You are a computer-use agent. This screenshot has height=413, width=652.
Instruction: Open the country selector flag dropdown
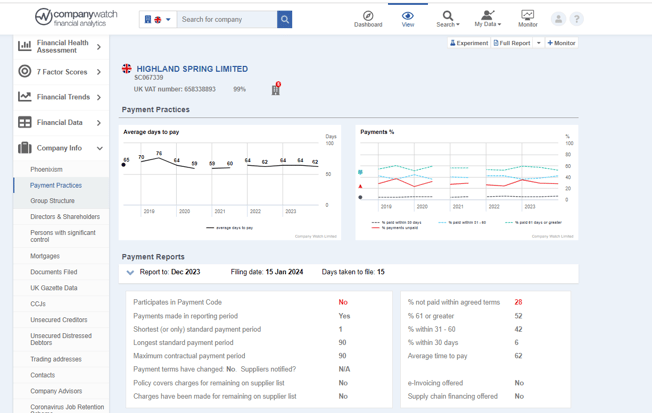[158, 20]
